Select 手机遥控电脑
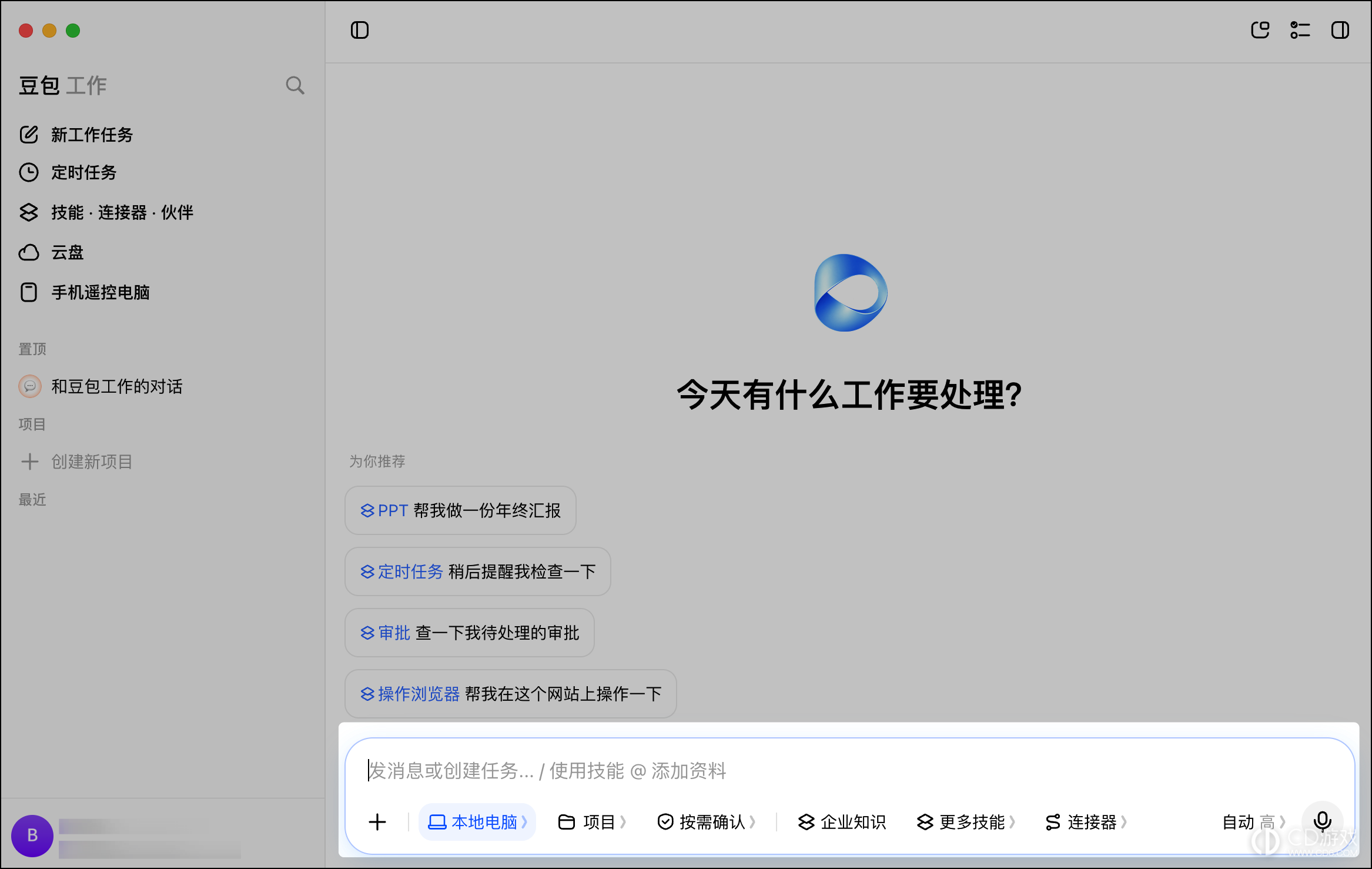 (x=85, y=292)
